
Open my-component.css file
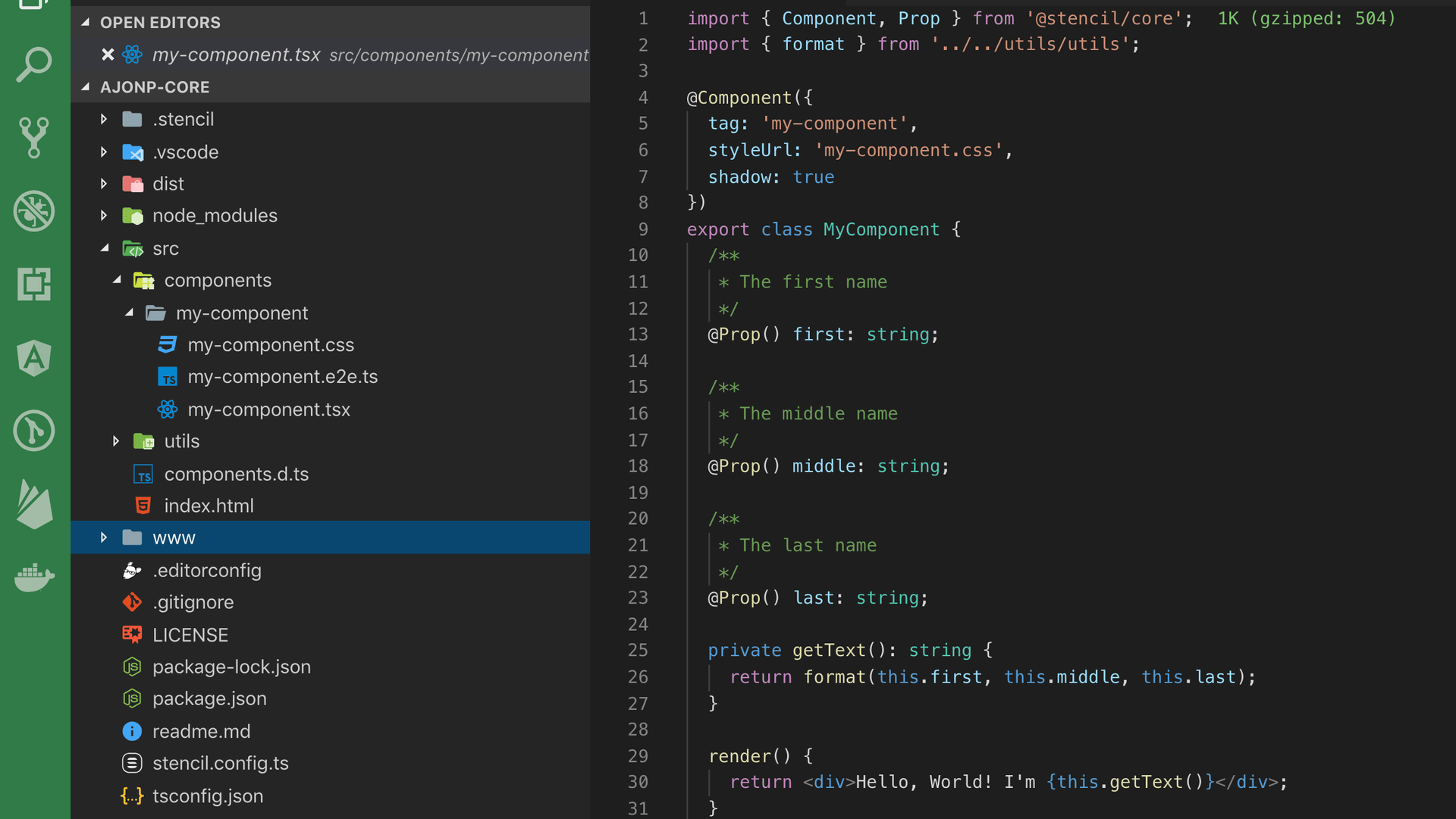271,345
